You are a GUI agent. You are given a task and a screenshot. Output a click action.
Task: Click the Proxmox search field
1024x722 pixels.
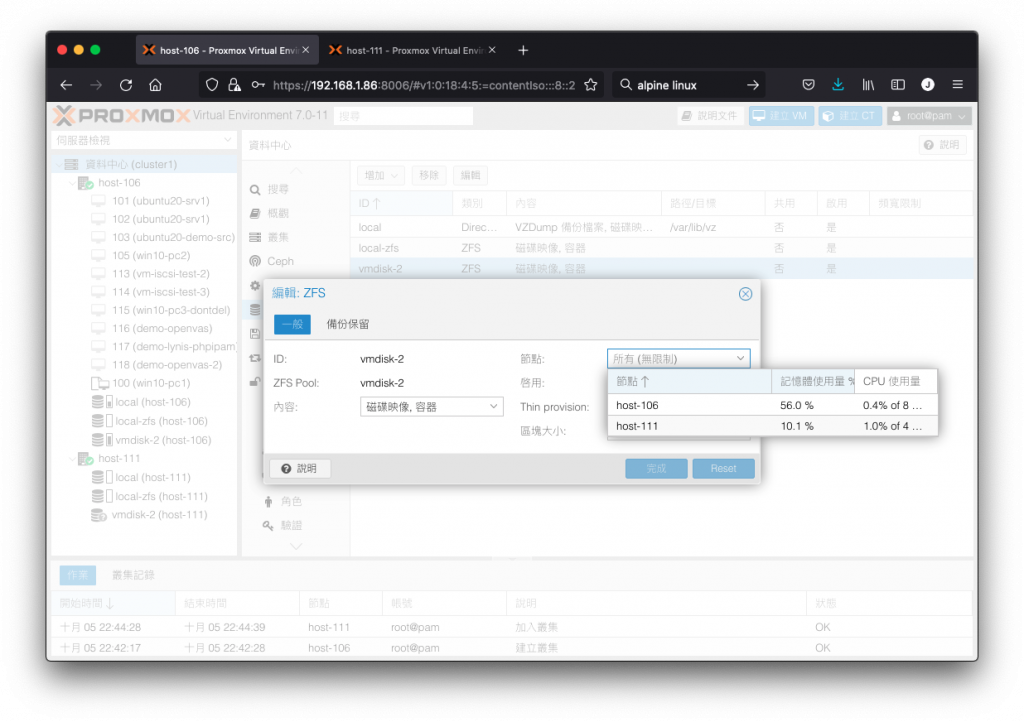tap(403, 116)
